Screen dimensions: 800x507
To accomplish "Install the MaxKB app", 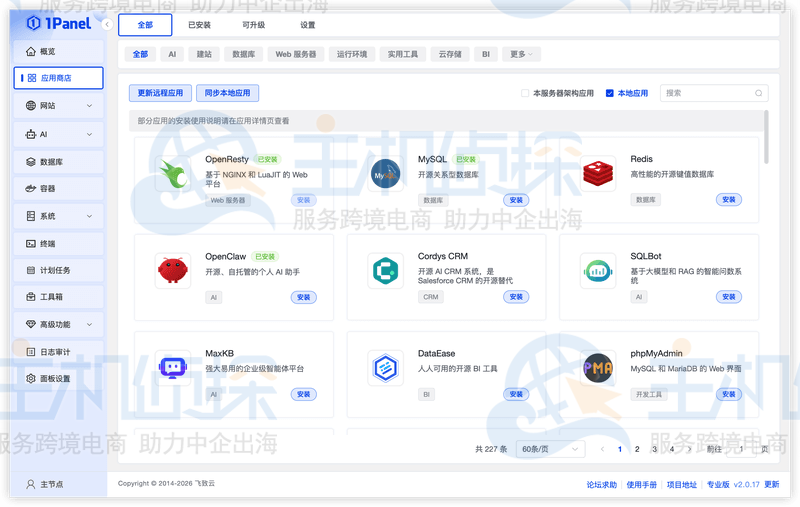I will 304,394.
